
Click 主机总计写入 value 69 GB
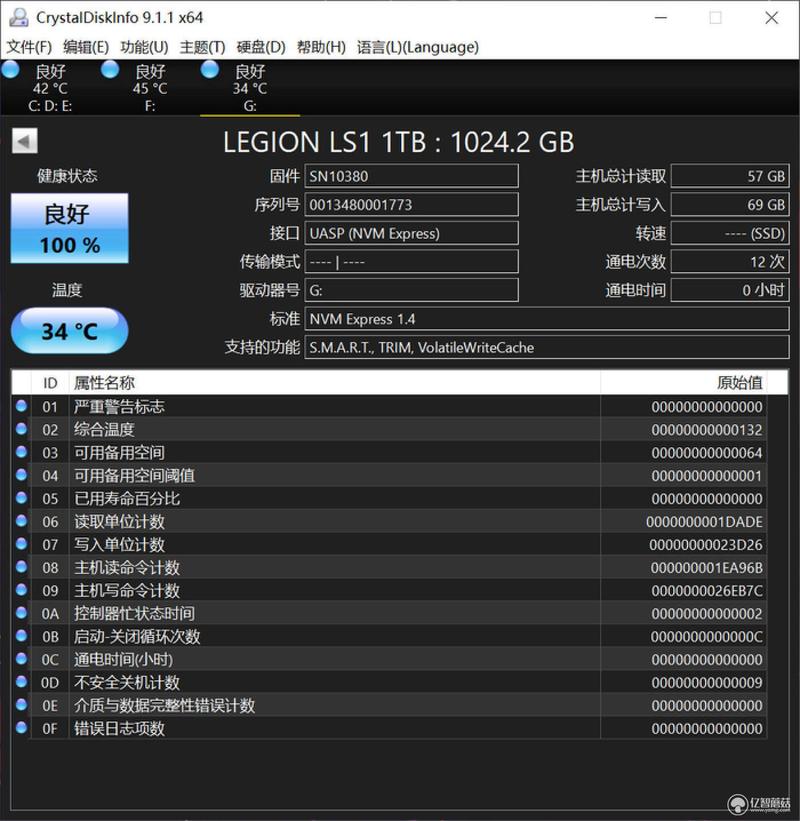coord(730,204)
